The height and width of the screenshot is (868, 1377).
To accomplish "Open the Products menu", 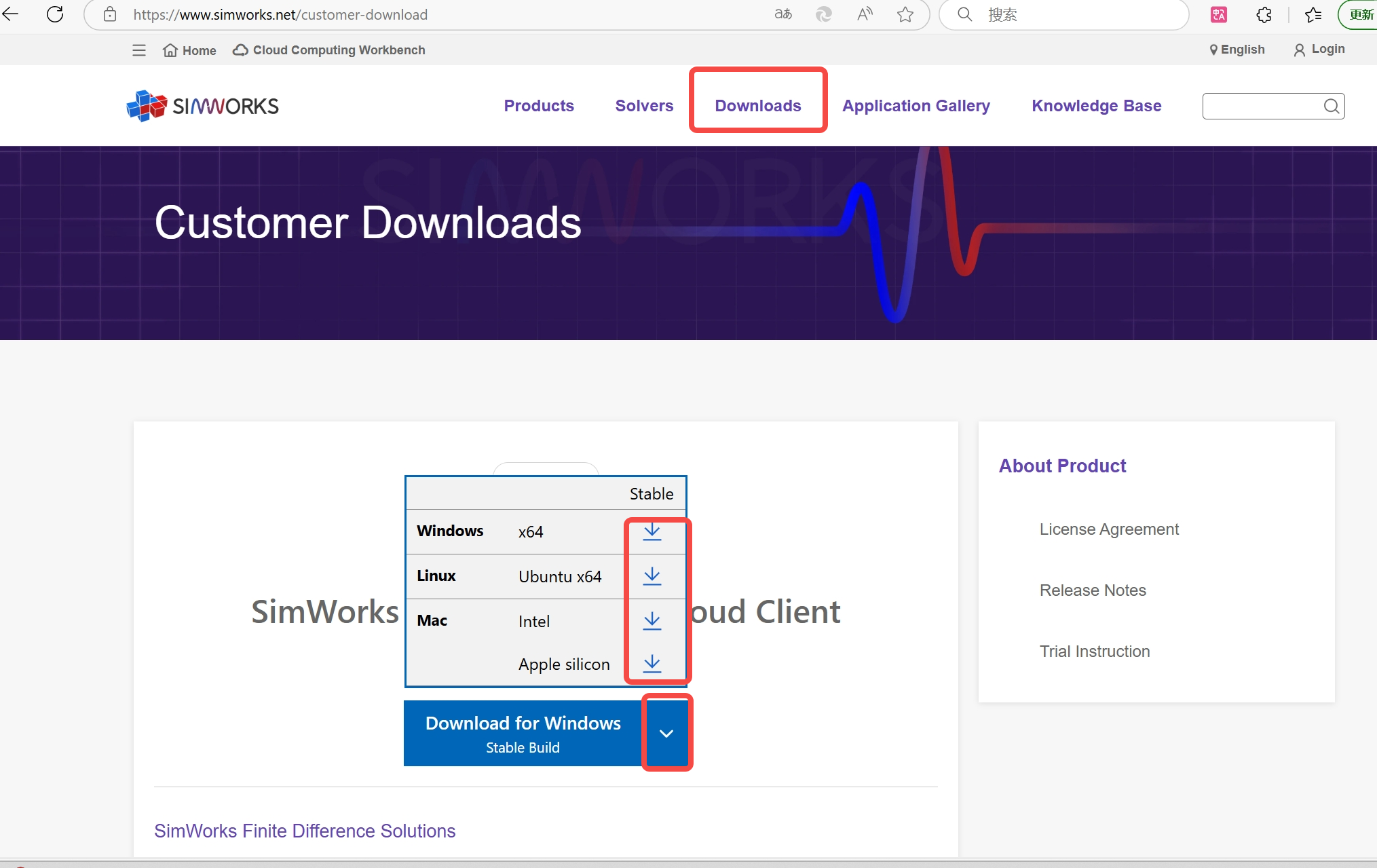I will 539,106.
